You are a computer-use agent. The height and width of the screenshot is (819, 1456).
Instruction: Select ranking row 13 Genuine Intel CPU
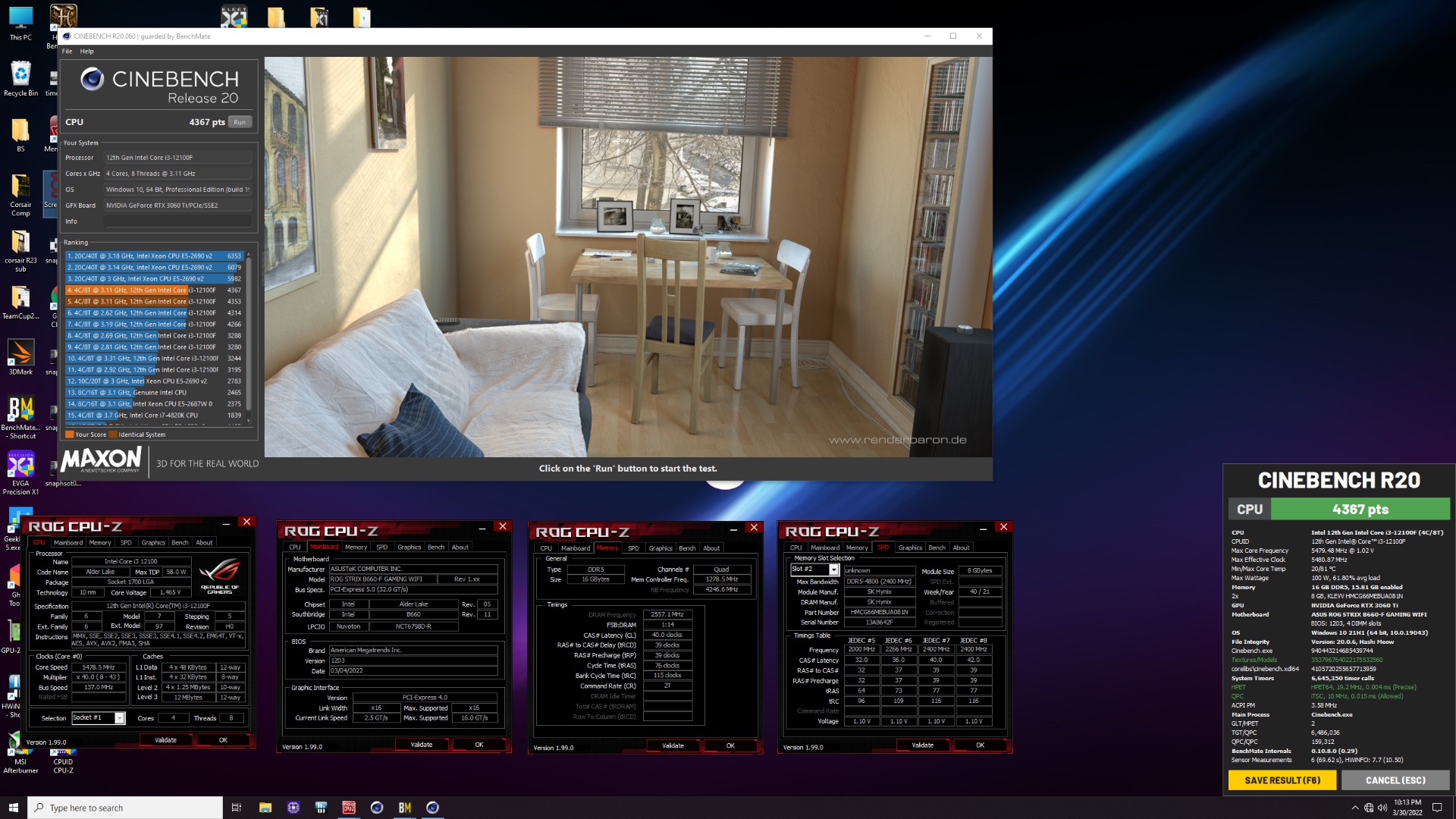click(x=154, y=393)
